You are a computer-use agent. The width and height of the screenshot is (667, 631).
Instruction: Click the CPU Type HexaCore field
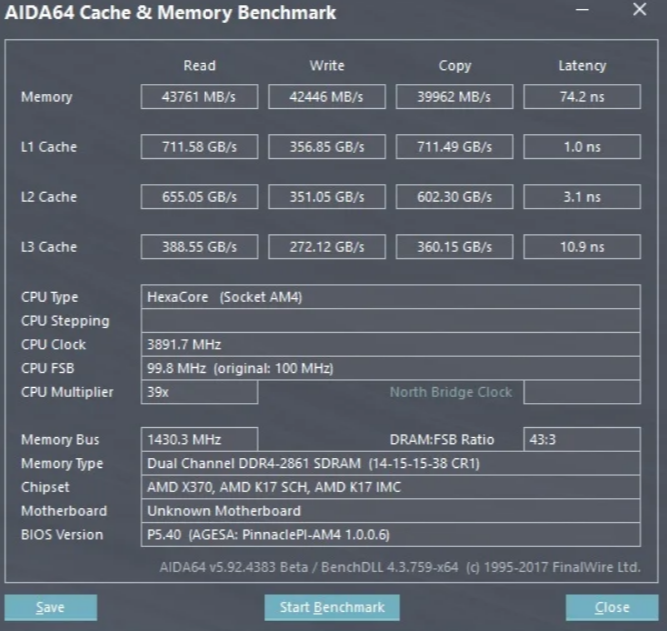(x=391, y=297)
